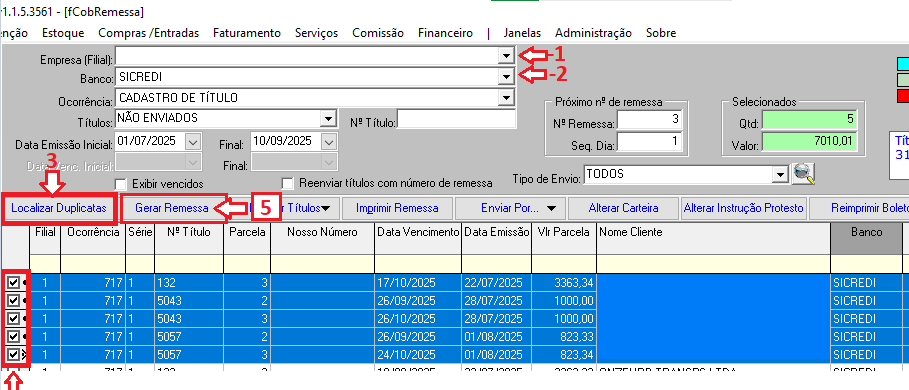The height and width of the screenshot is (390, 909).
Task: Open Data Emissão Inicial date picker
Action: point(193,141)
